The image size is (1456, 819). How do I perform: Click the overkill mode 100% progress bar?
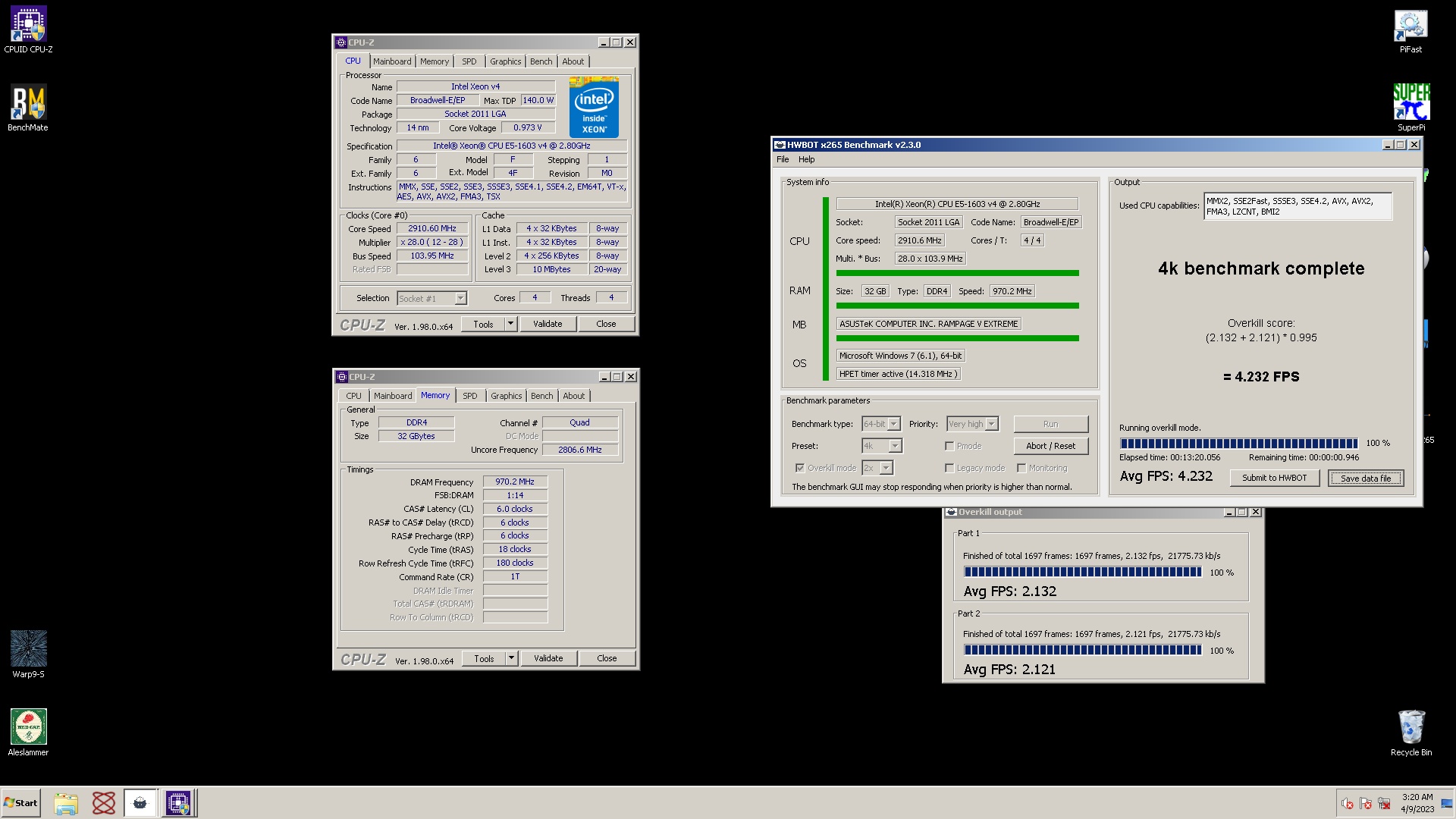point(1239,444)
